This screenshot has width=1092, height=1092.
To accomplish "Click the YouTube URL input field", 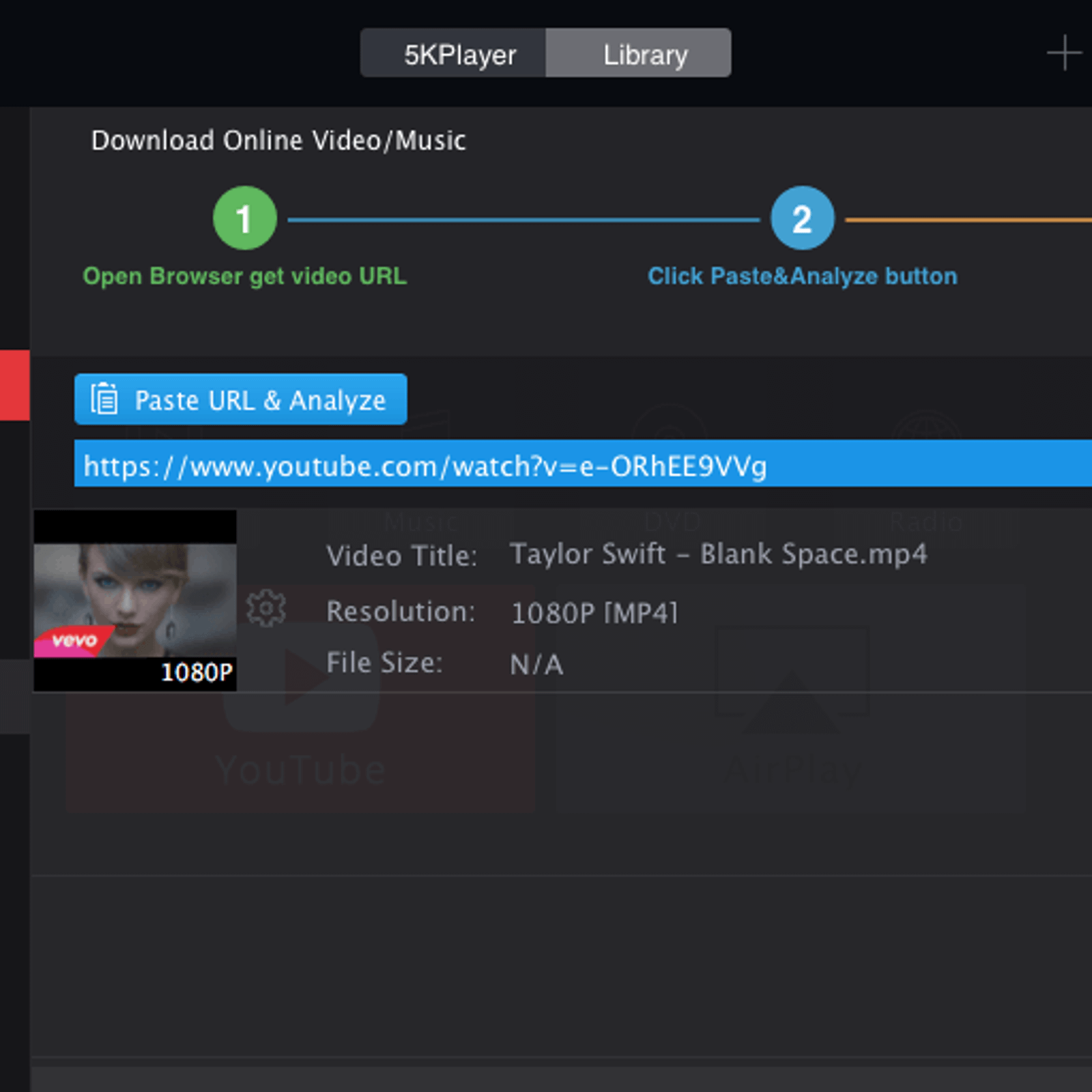I will [x=583, y=464].
